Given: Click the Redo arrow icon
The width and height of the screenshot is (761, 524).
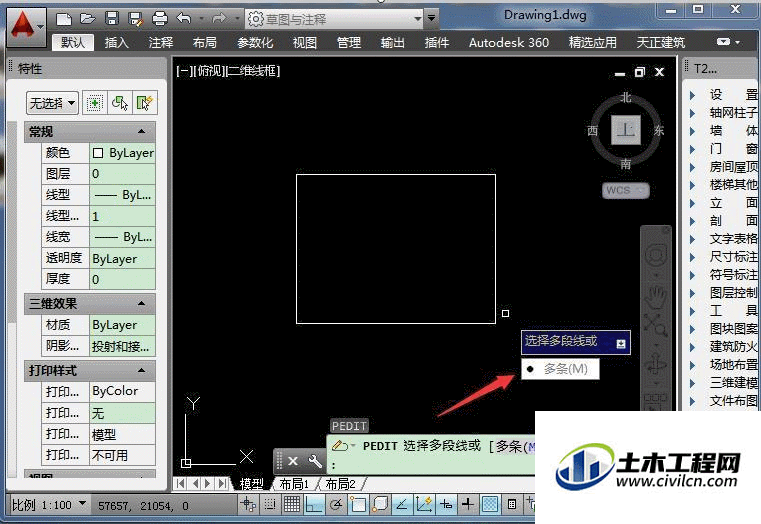Looking at the screenshot, I should click(x=219, y=19).
